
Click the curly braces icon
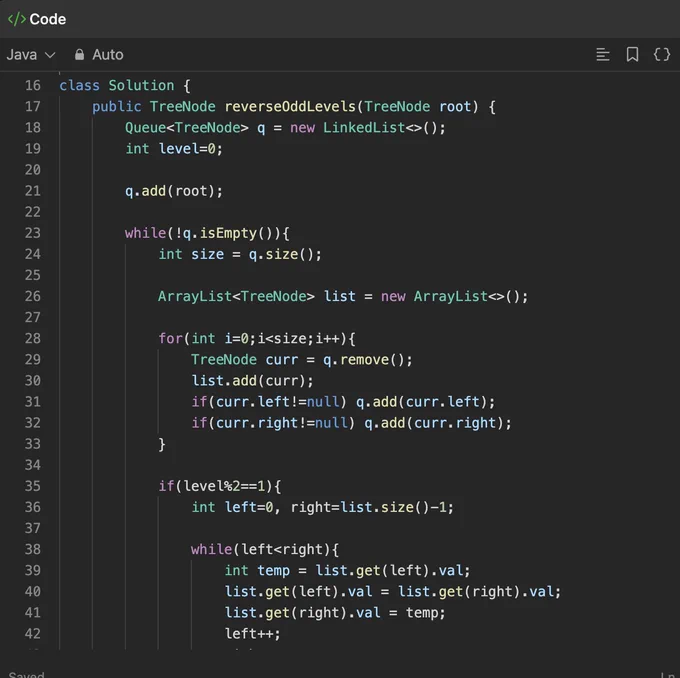coord(662,55)
